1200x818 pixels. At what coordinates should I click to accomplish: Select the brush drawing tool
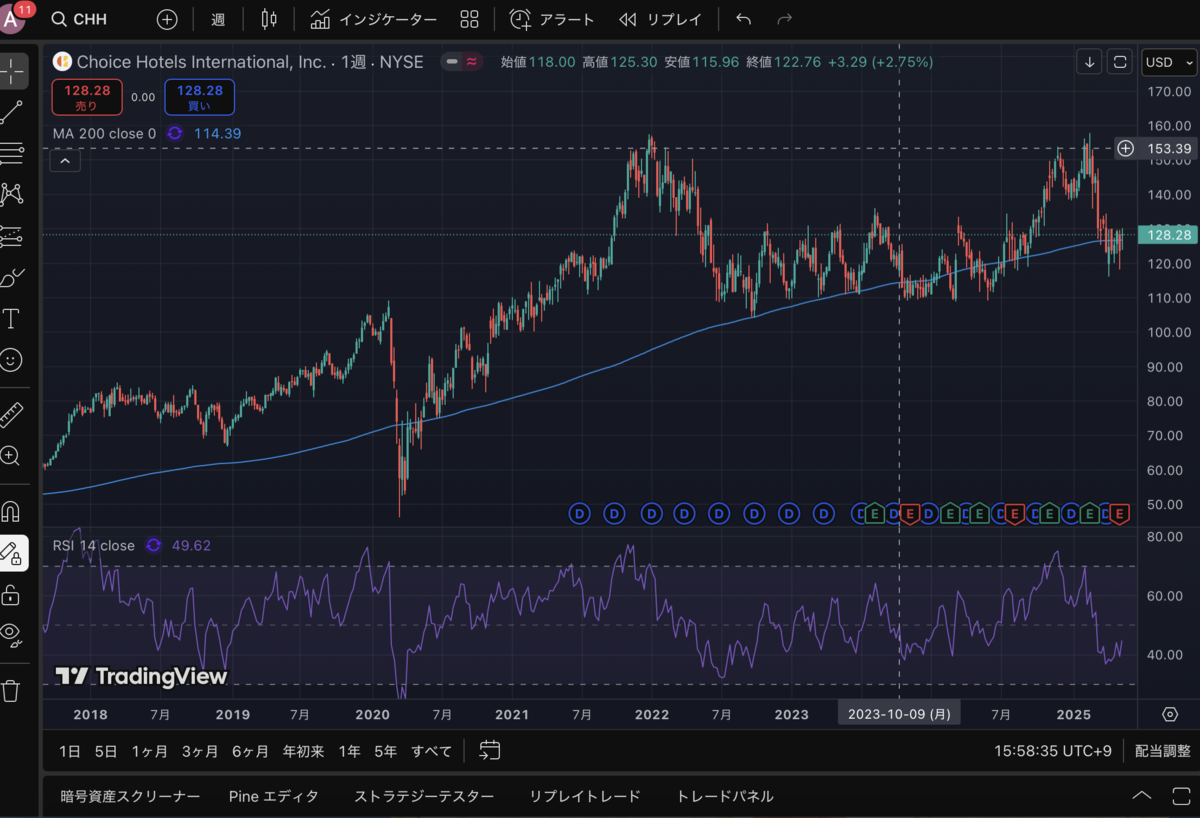(11, 277)
